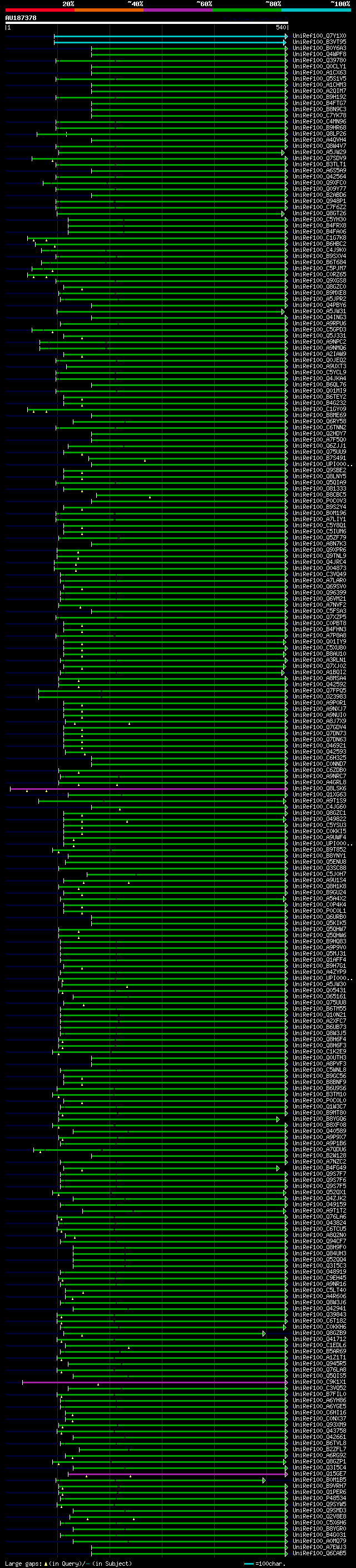Viewport: 356px width, 1568px height.
Task: Select the UniRef100_B9H192 hit label
Action: tap(319, 97)
